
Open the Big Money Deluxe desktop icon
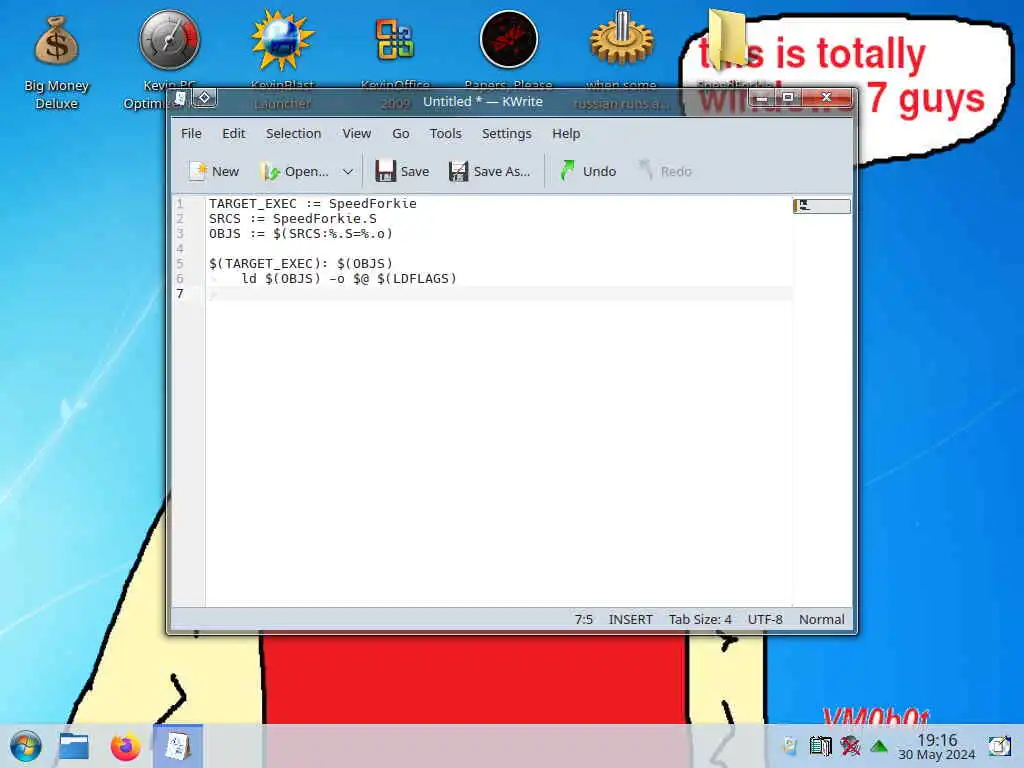pos(57,62)
